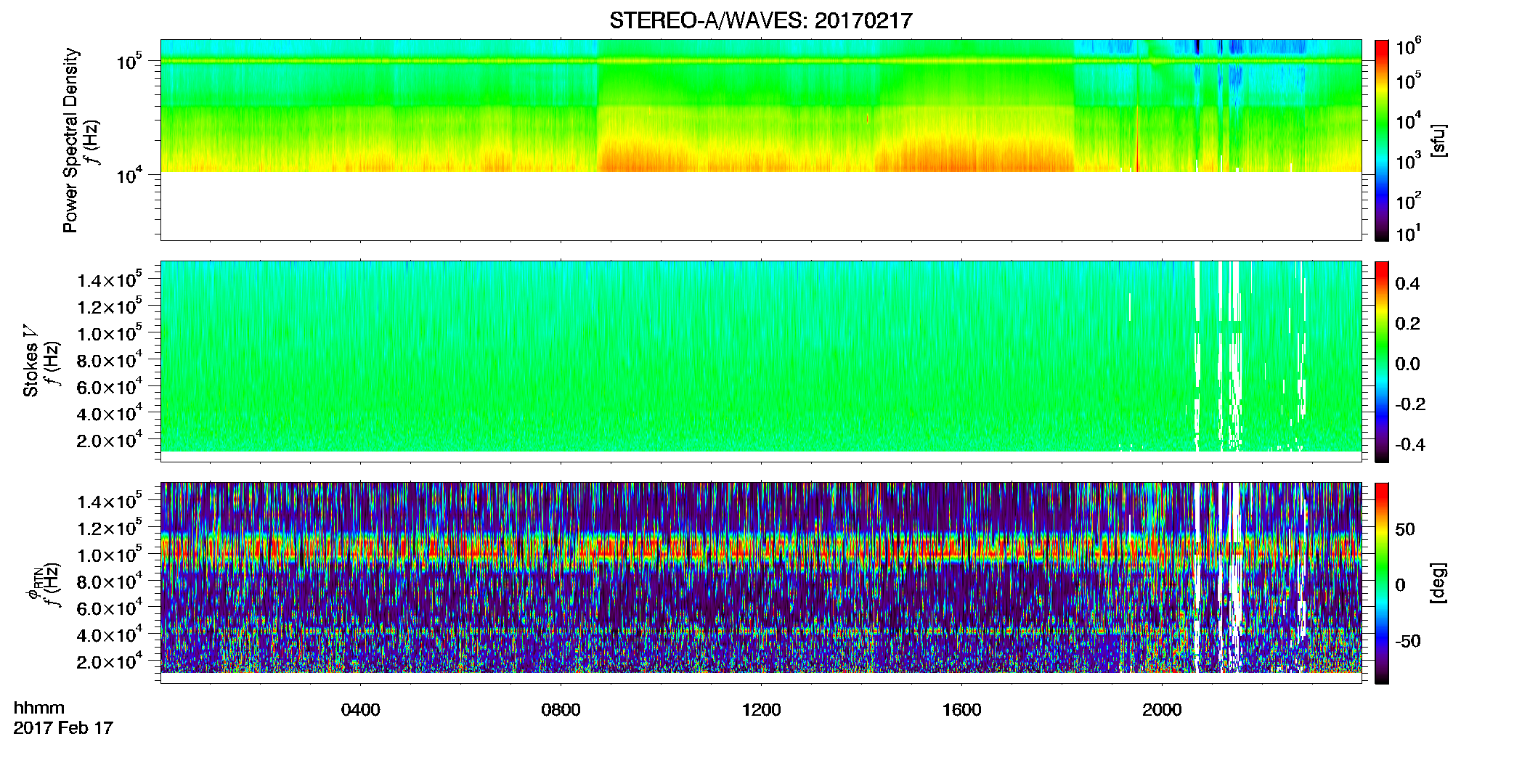1522x784 pixels.
Task: Click the Stokes V axis title
Action: click(30, 361)
